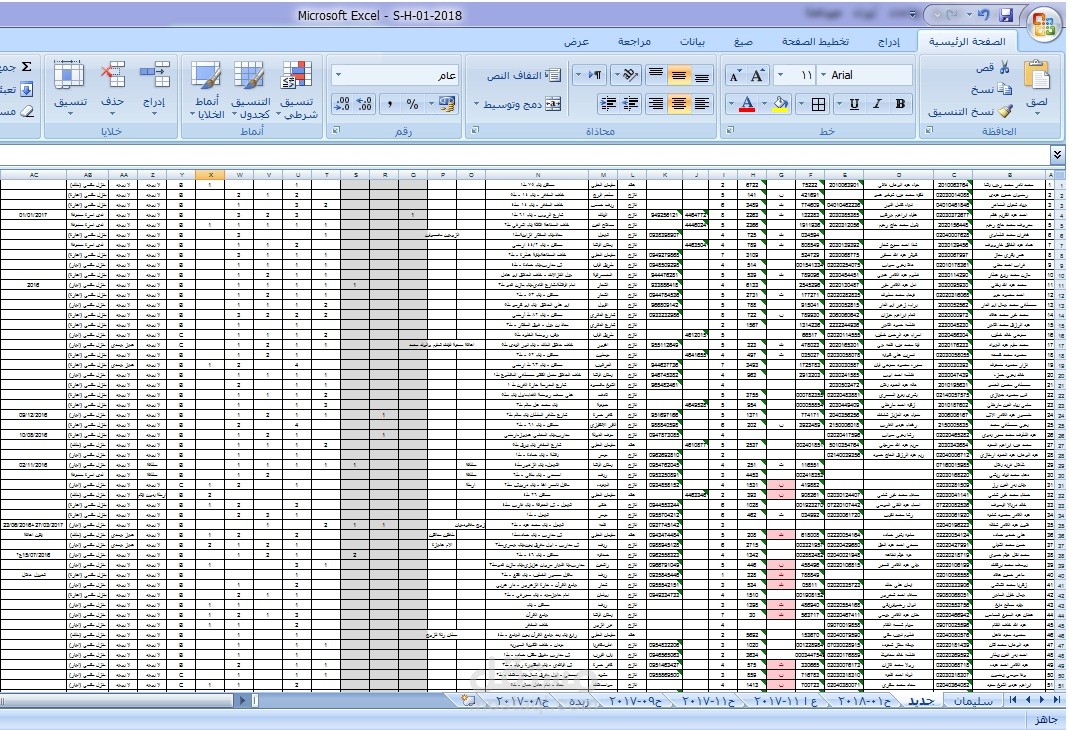Click the Percent Style % icon

point(412,104)
